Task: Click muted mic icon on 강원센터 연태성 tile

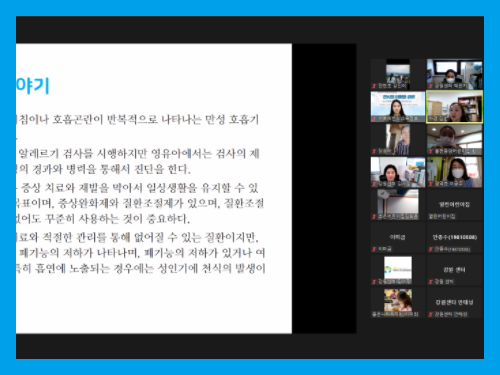Action: 431,314
